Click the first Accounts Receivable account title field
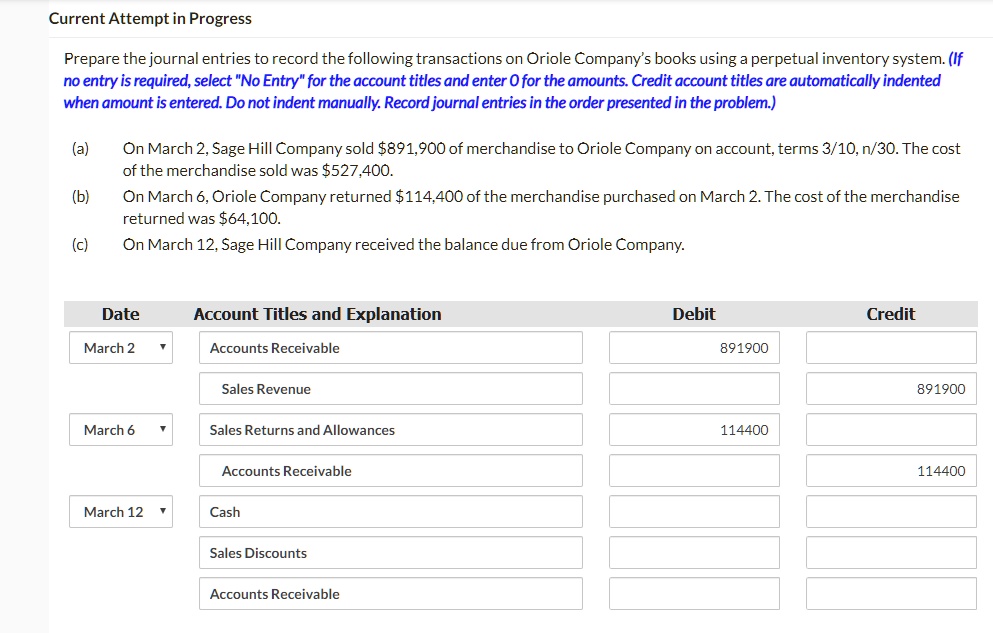 [x=390, y=348]
